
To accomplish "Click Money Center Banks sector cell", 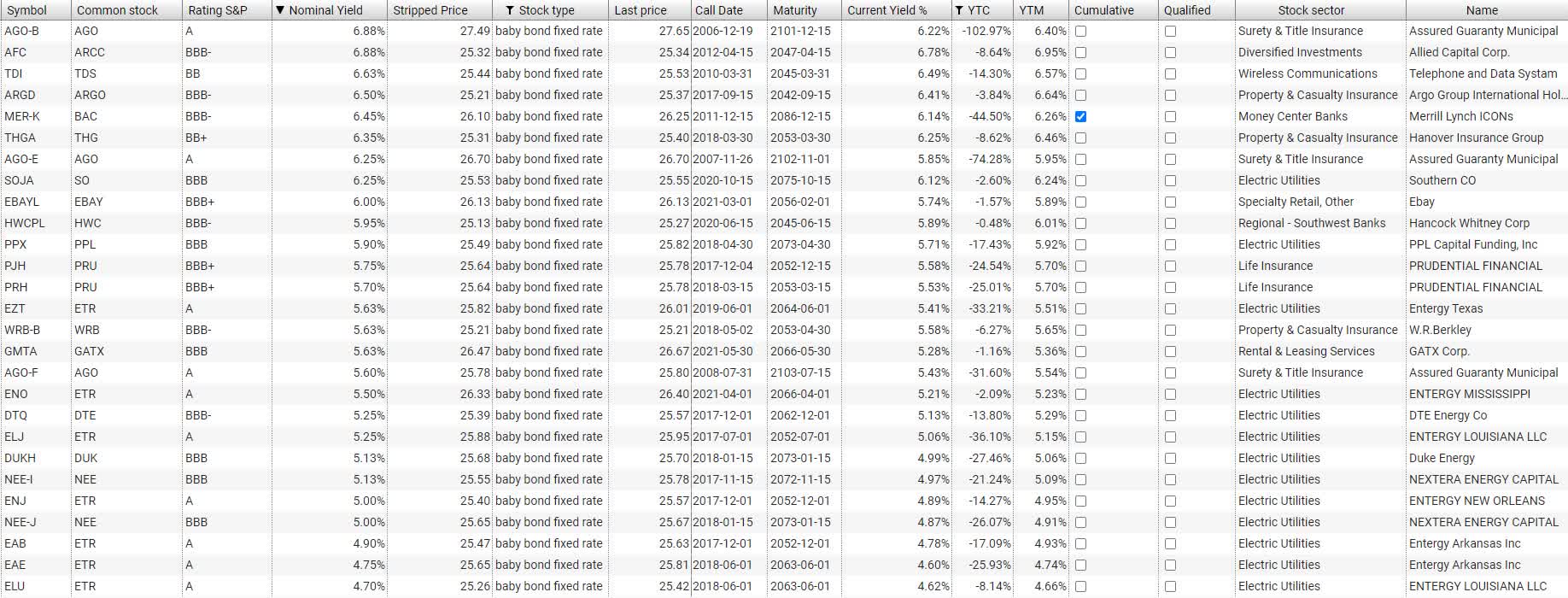I will (x=1320, y=116).
